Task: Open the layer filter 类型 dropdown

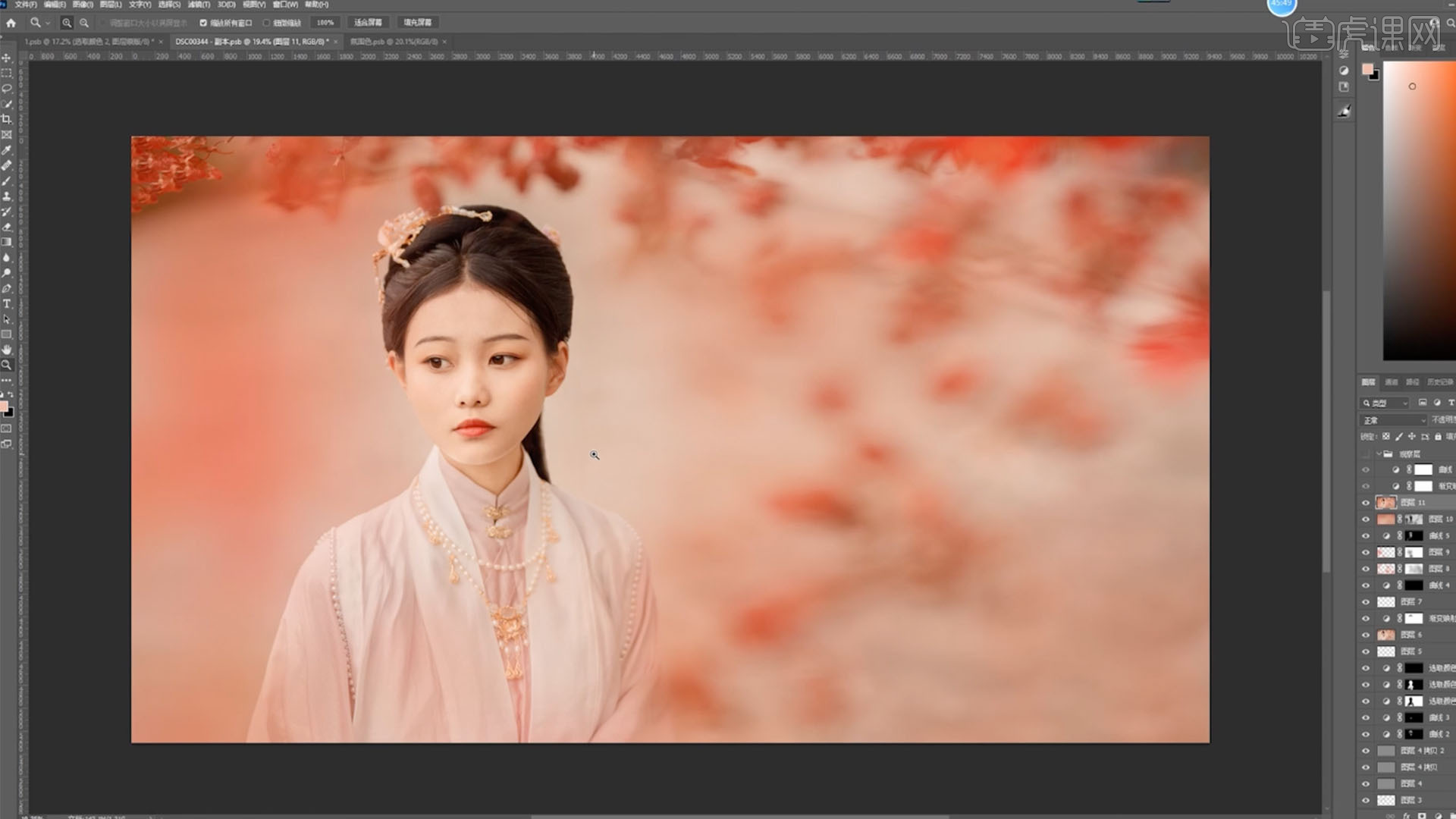Action: pyautogui.click(x=1385, y=403)
